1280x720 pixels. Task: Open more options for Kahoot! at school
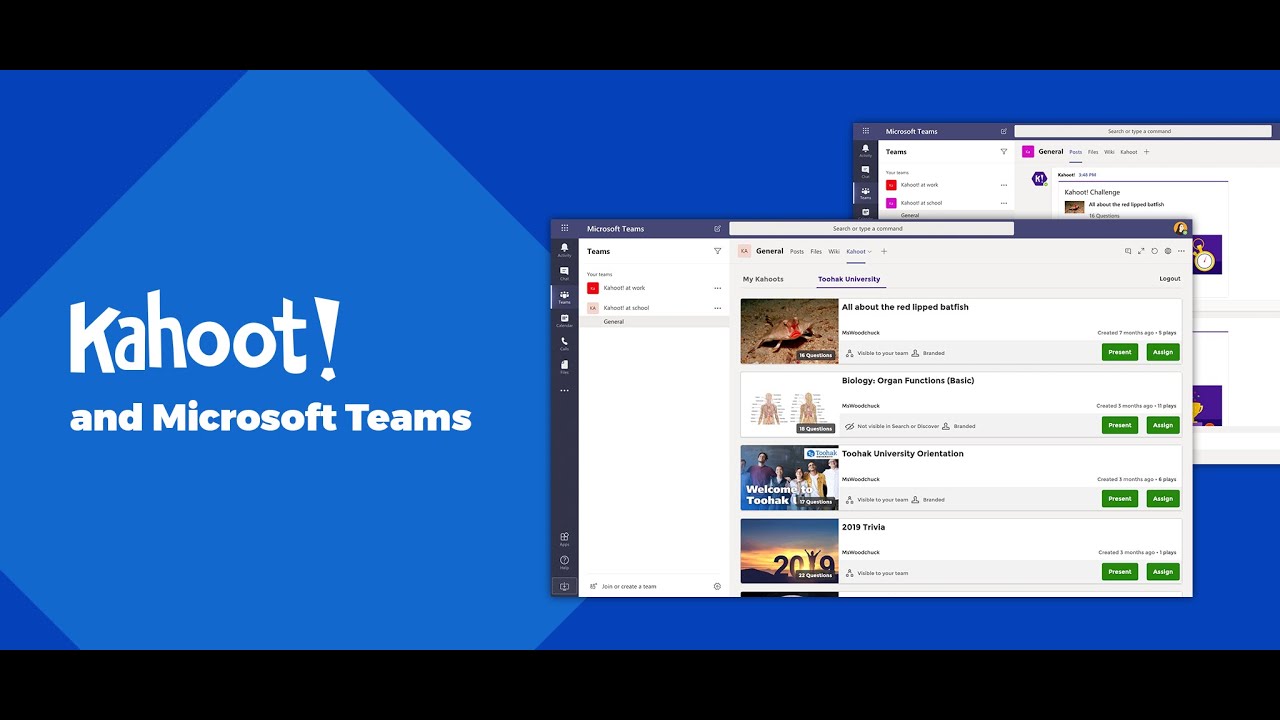[717, 308]
